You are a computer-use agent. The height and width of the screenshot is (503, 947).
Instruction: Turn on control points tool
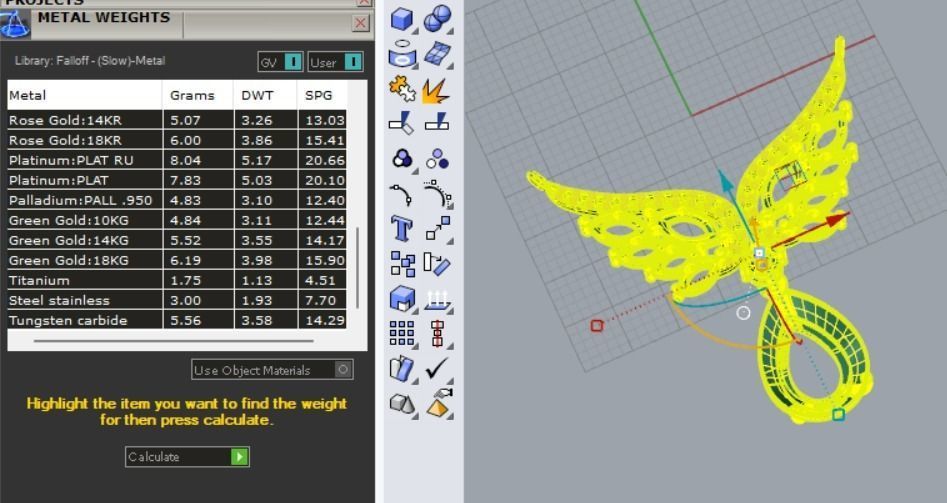(x=438, y=193)
